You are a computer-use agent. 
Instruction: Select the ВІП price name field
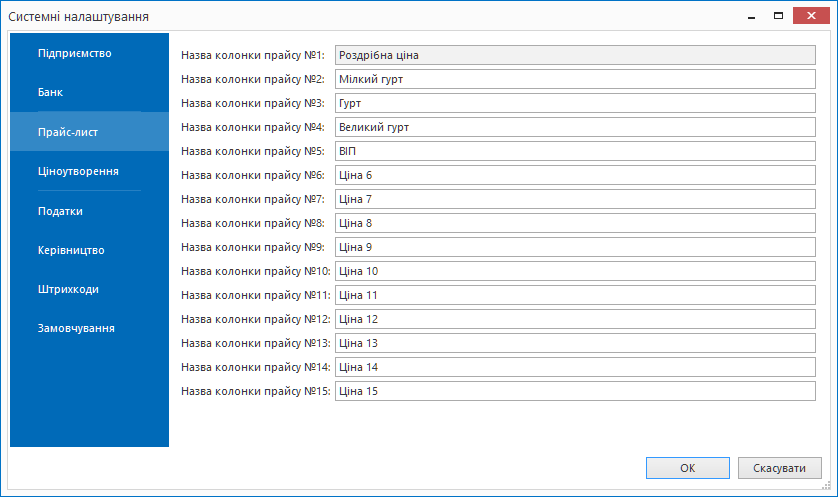(575, 151)
